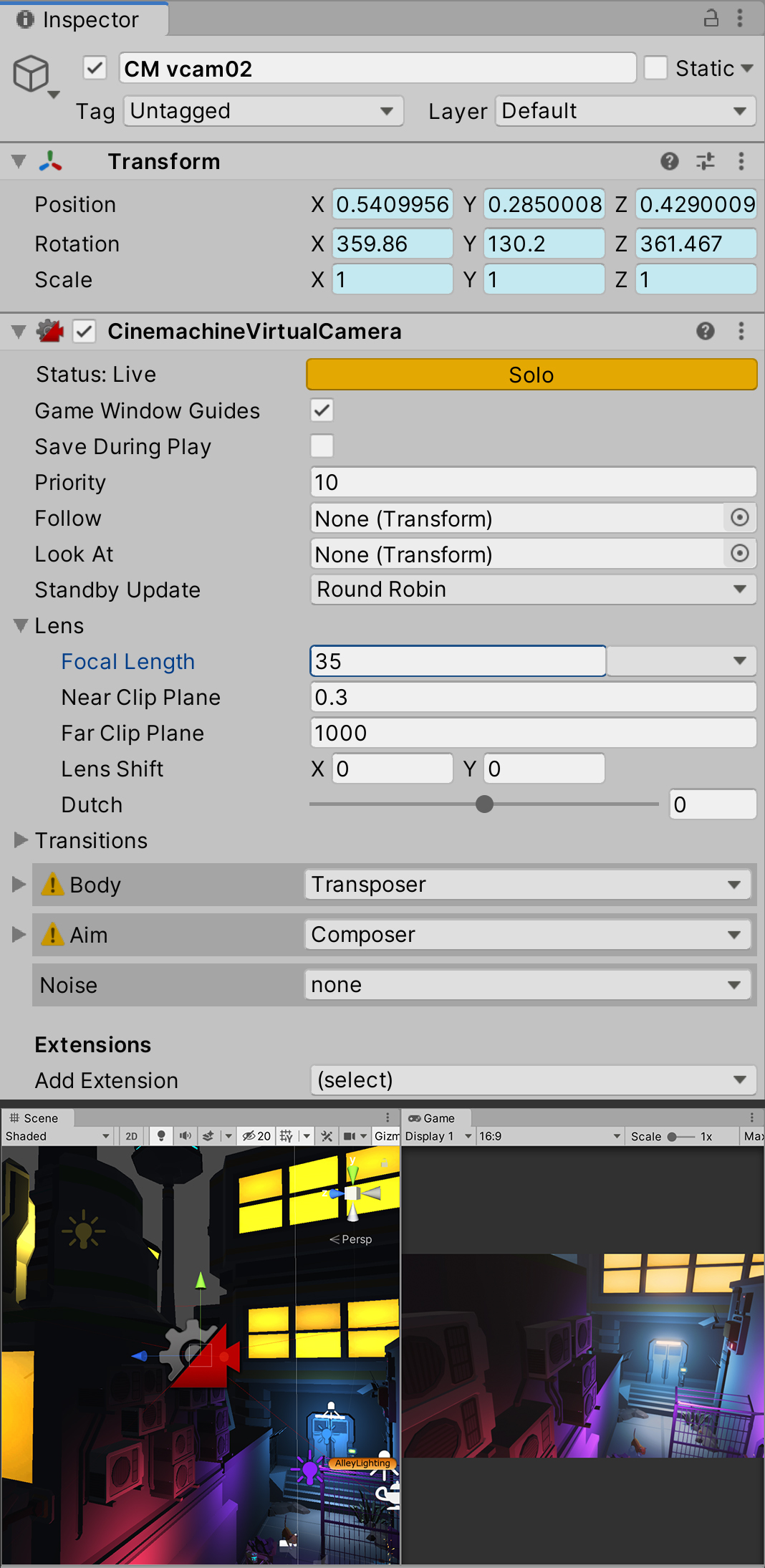
Task: Open Transform presets sliders icon
Action: tap(706, 161)
